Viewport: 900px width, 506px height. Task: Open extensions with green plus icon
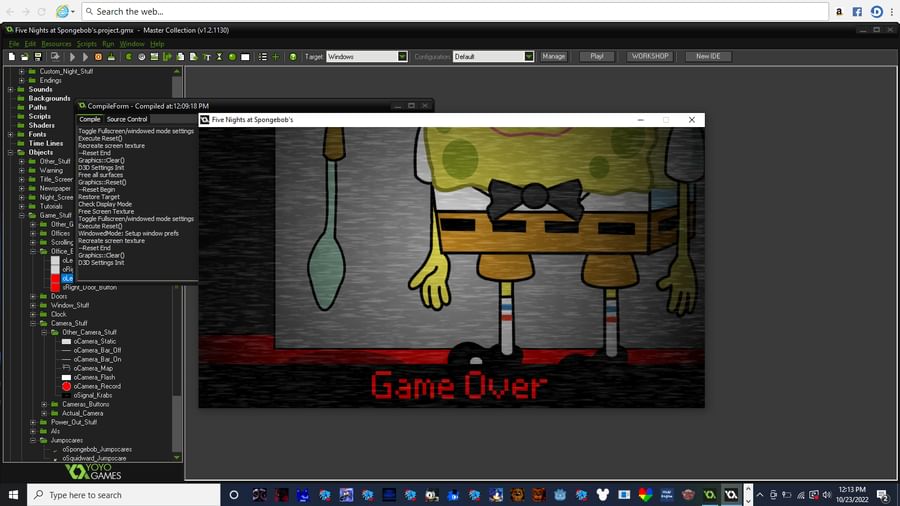coord(276,57)
